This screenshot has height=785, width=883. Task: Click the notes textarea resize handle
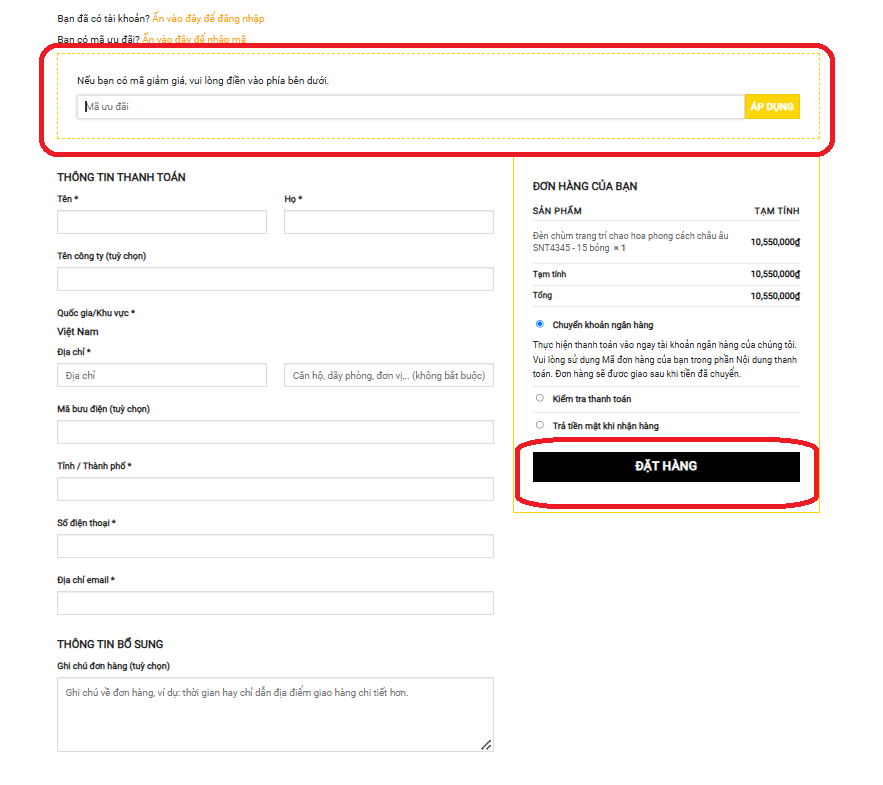tap(486, 744)
